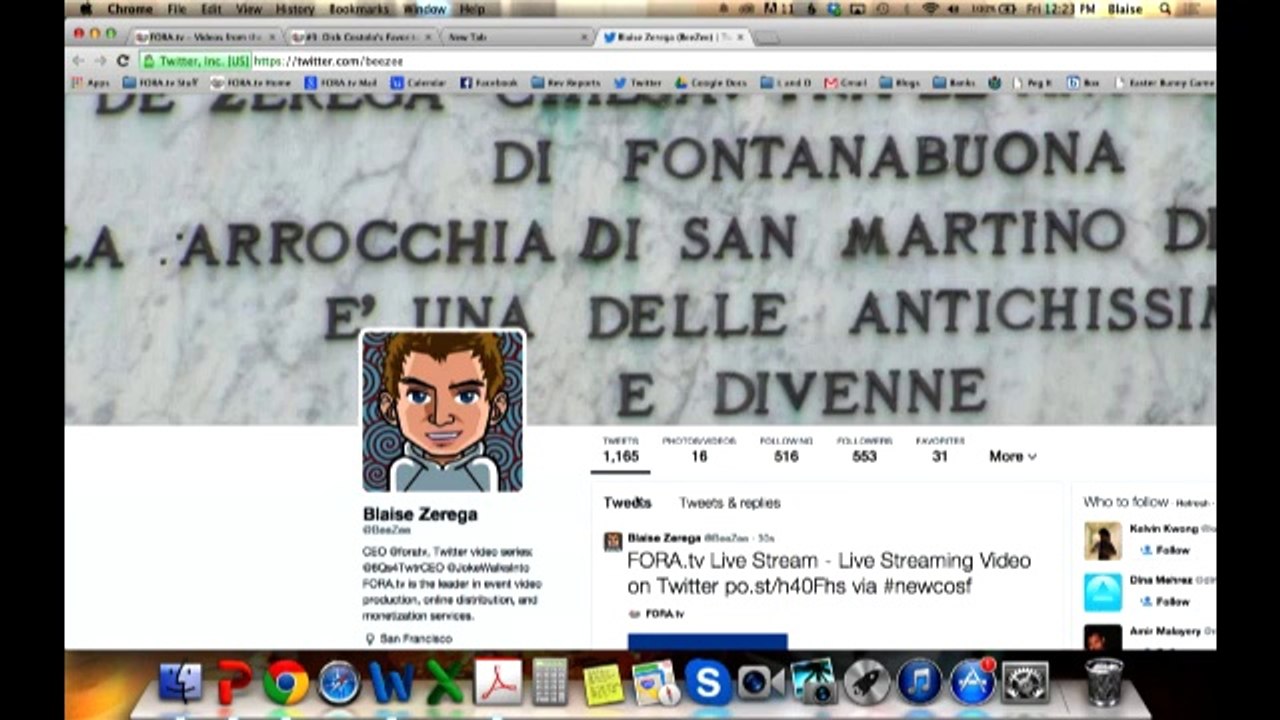1280x720 pixels.
Task: Follow Dina Mehrez
Action: 1165,601
